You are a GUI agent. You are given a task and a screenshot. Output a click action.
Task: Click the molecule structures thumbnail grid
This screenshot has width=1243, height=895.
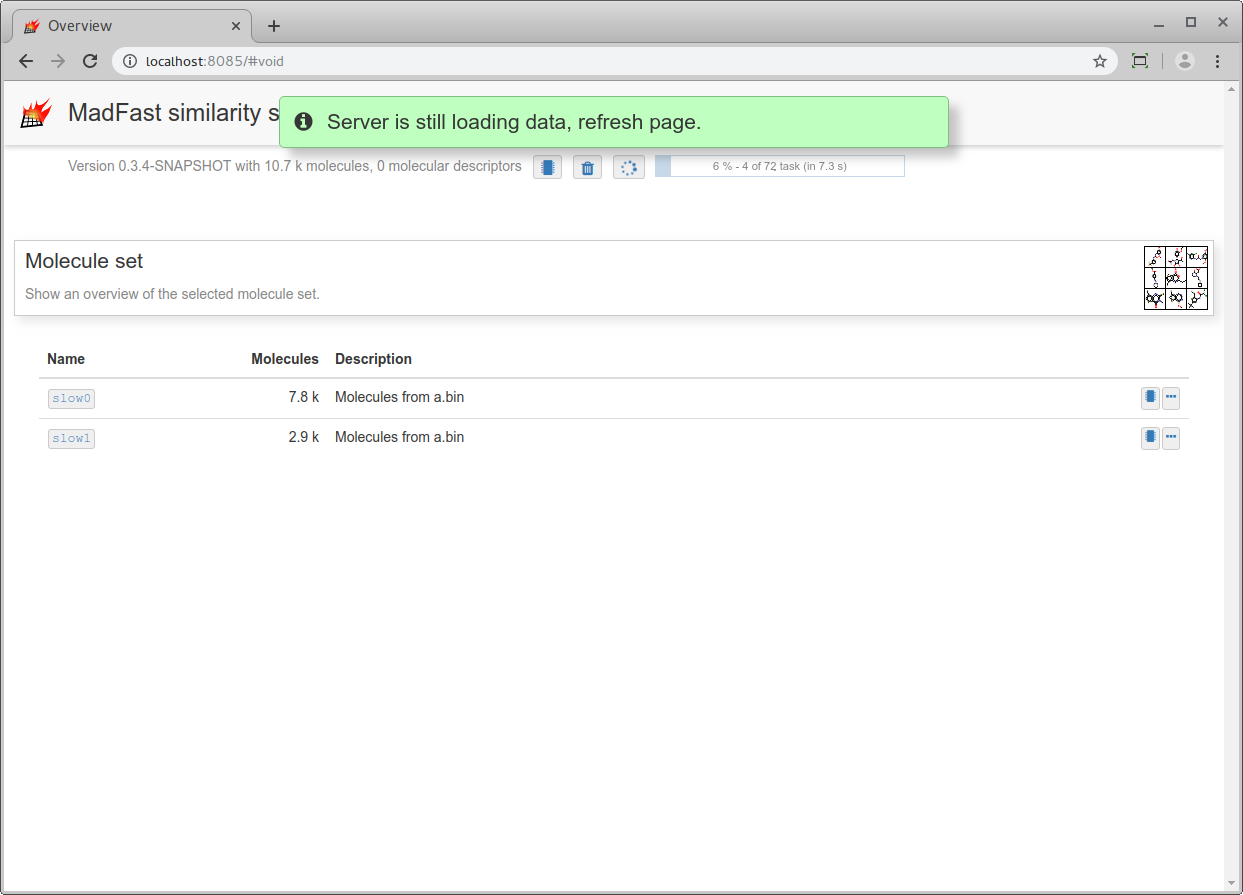point(1175,277)
